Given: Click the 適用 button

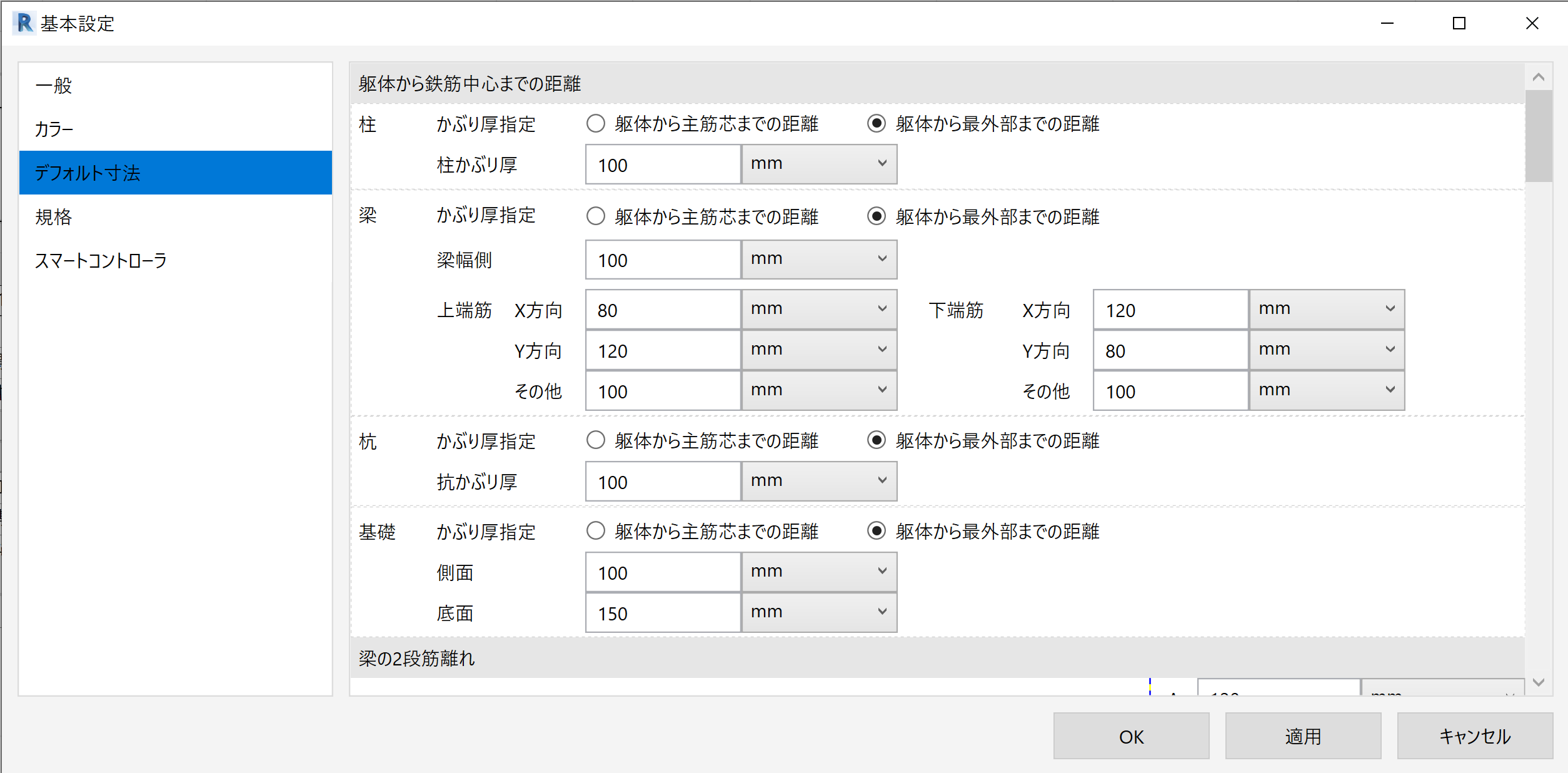Looking at the screenshot, I should point(1303,736).
